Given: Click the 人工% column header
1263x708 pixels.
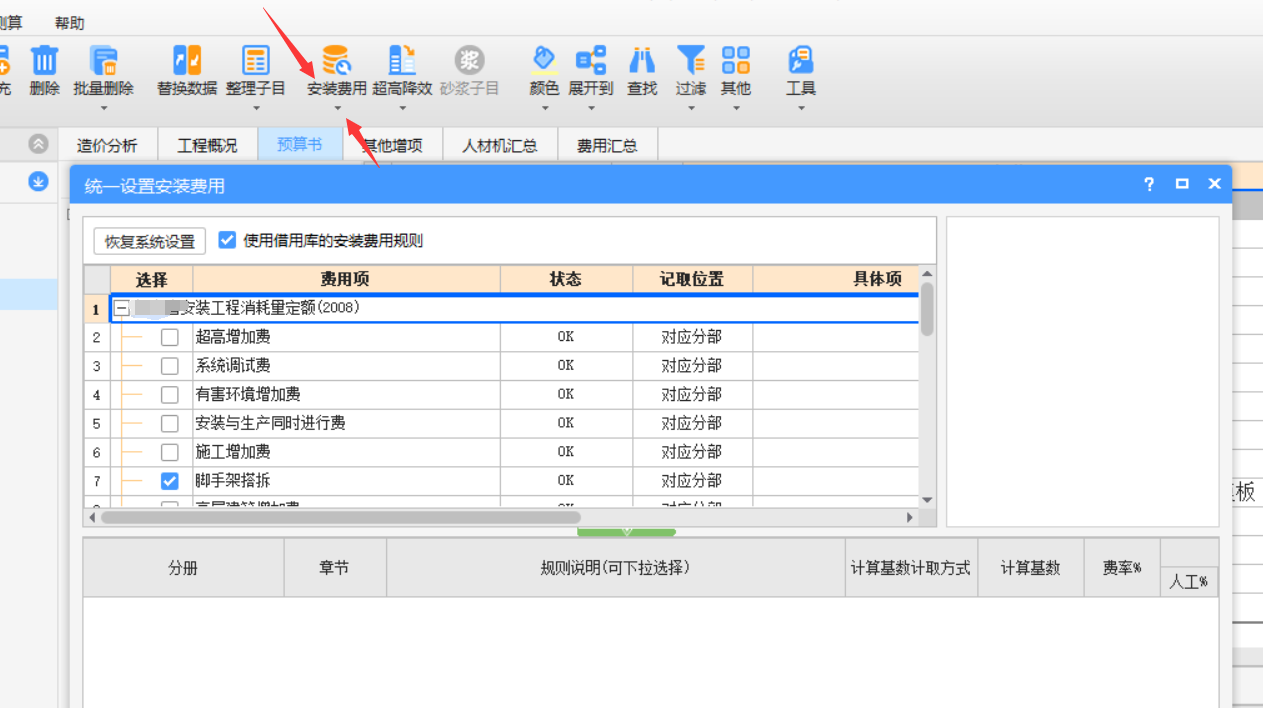Looking at the screenshot, I should click(x=1189, y=582).
